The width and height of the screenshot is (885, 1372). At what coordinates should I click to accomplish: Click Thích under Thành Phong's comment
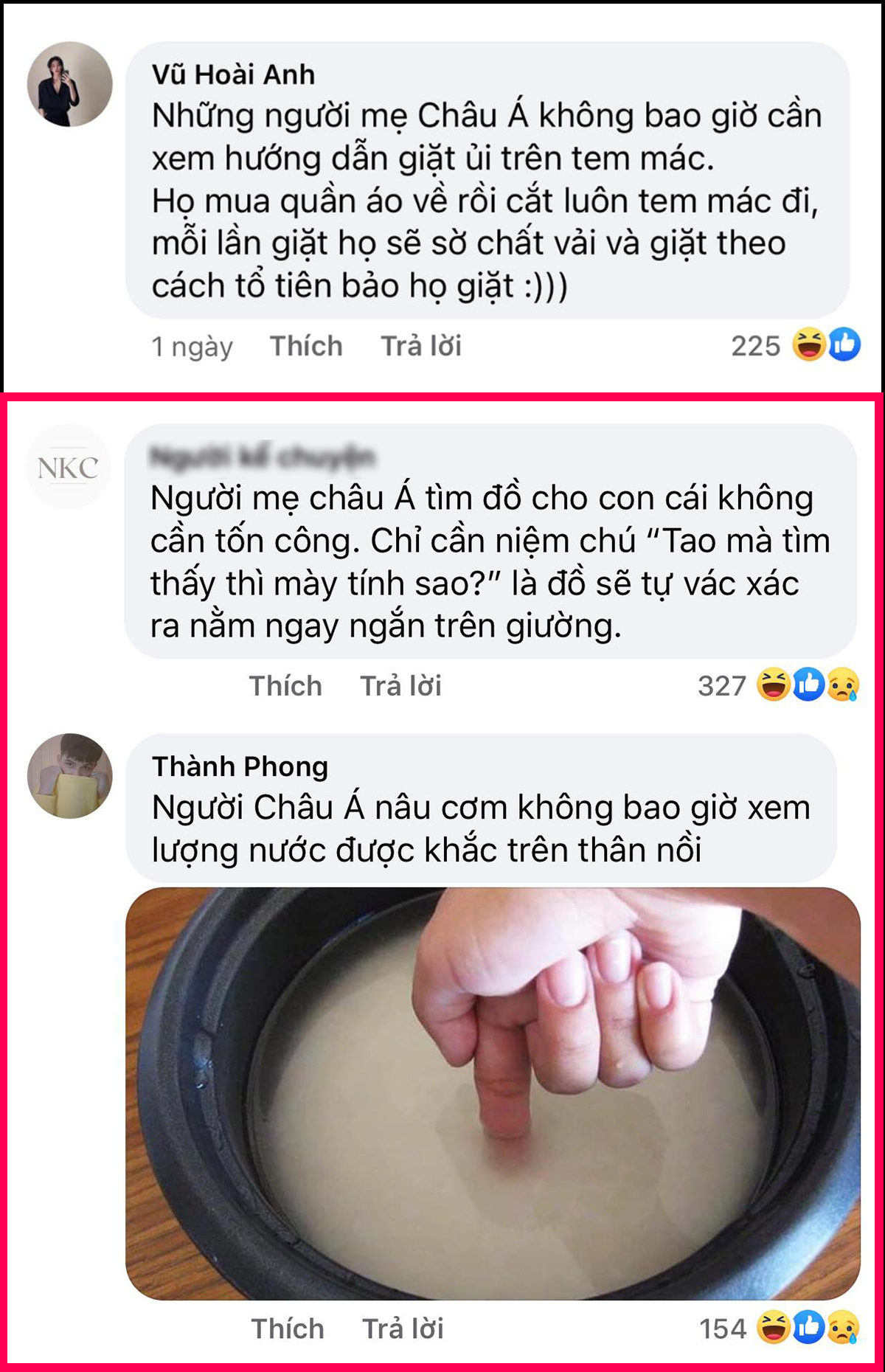click(288, 1328)
